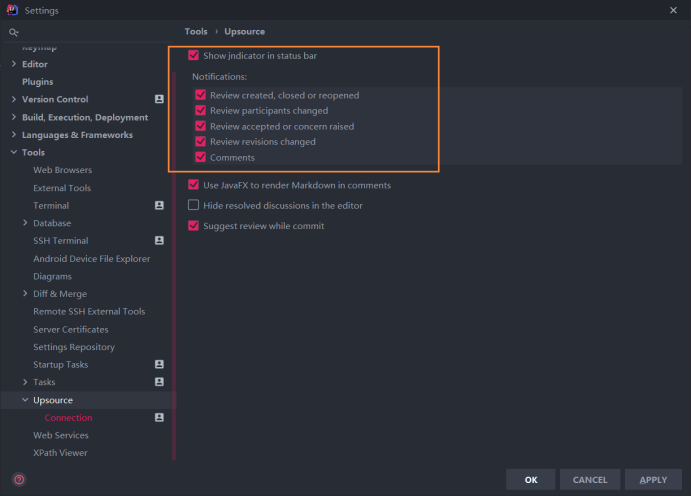Viewport: 691px width, 496px height.
Task: Uncheck the Comments notification checkbox
Action: click(x=201, y=157)
